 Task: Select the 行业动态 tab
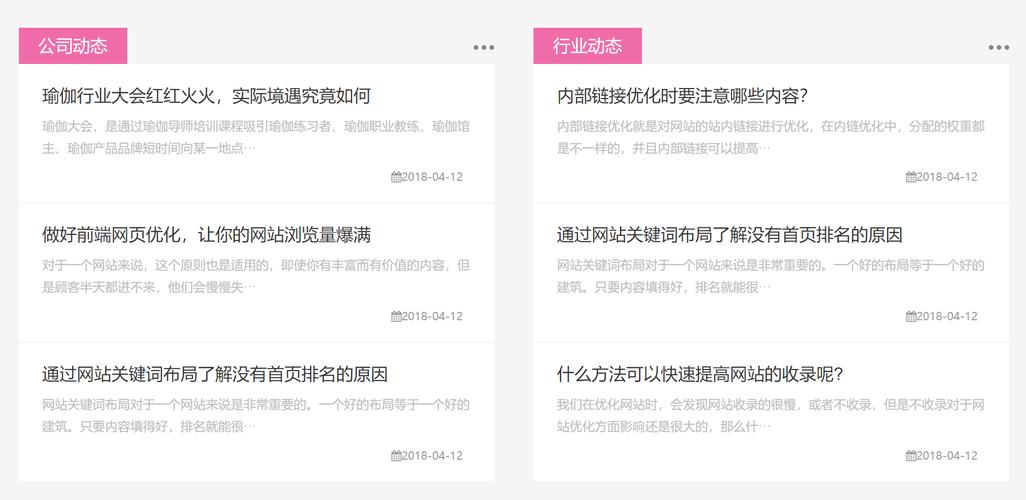pyautogui.click(x=587, y=46)
